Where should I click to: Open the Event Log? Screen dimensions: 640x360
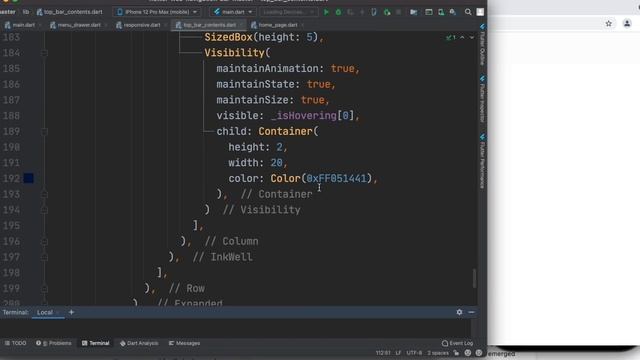coord(458,343)
